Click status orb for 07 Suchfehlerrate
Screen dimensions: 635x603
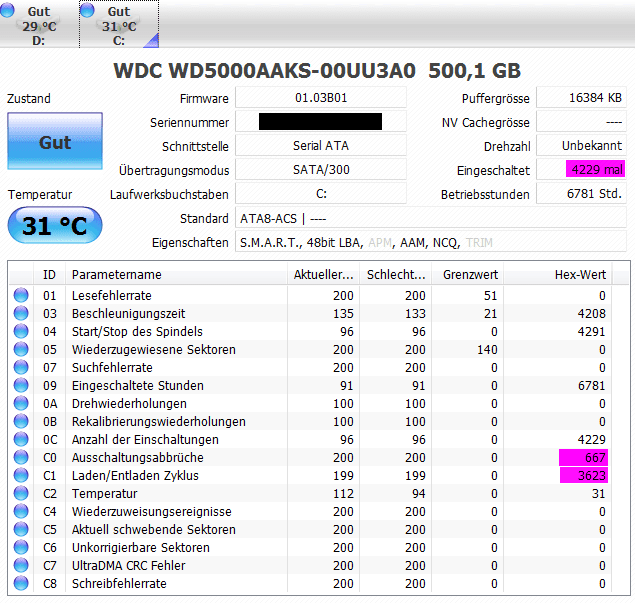(21, 367)
